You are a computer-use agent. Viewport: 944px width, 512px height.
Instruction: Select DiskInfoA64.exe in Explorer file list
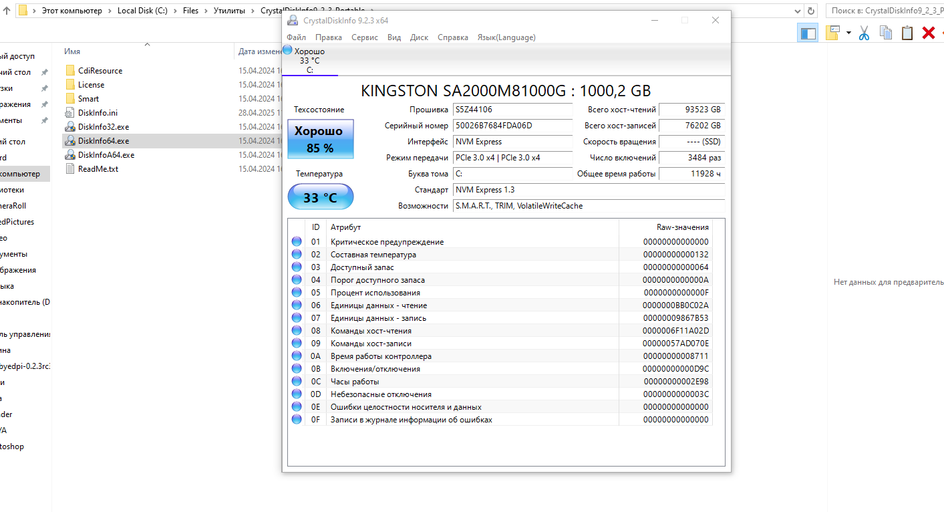tap(106, 155)
